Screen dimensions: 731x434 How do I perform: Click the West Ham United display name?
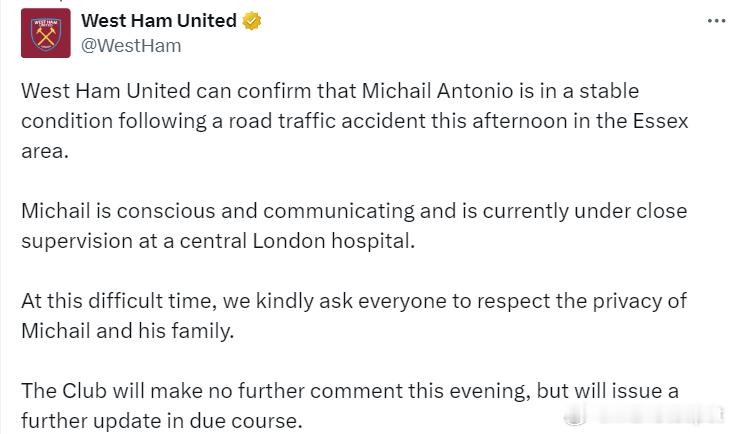click(x=159, y=21)
